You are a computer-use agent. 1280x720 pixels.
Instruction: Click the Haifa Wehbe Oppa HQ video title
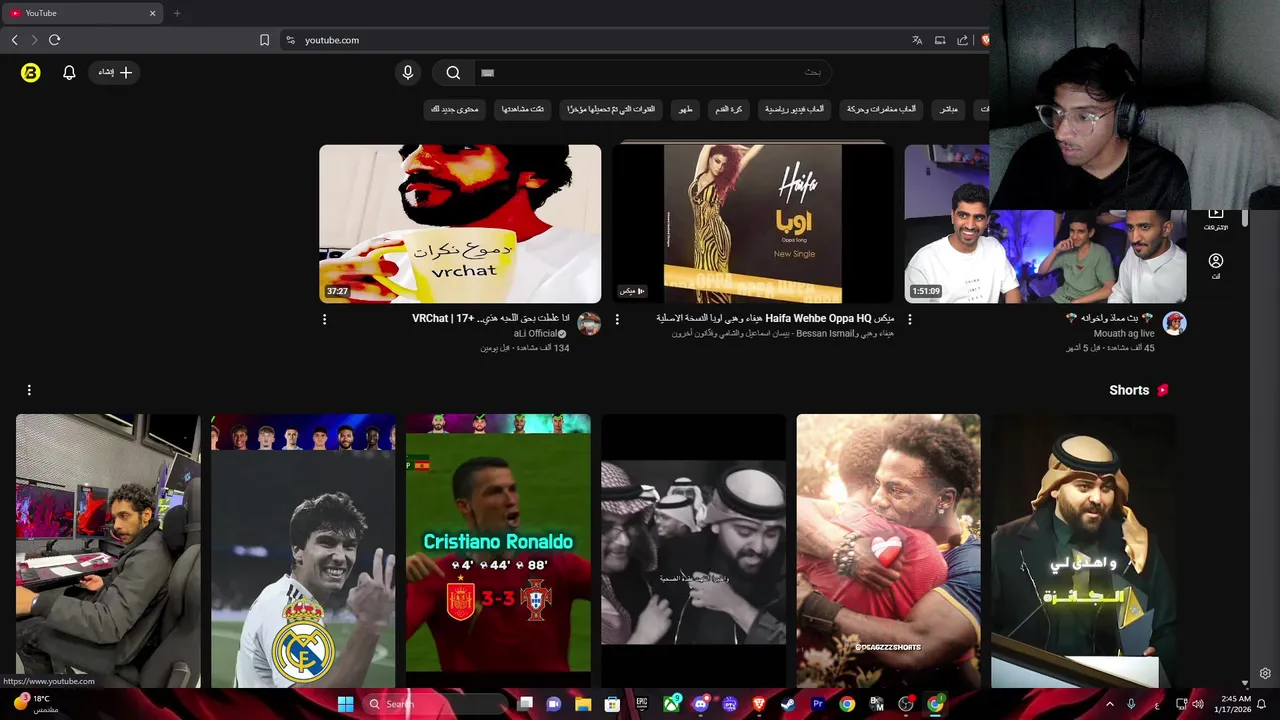click(775, 318)
